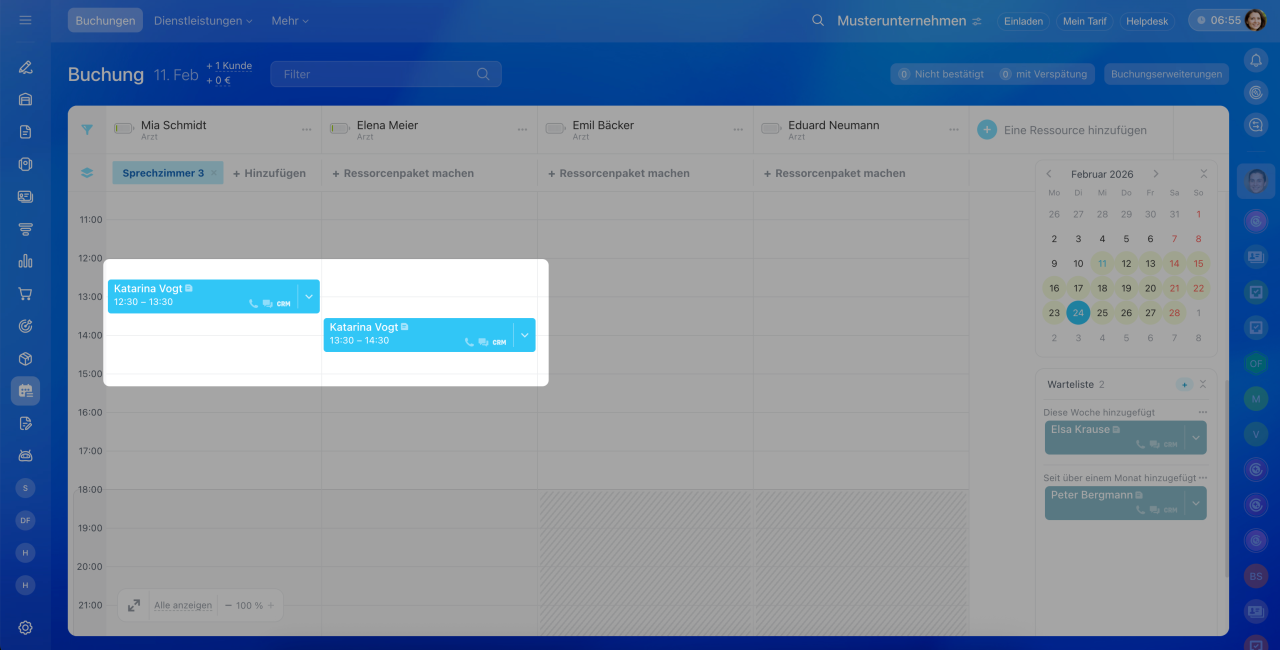Click the 3D box icon in left sidebar
The height and width of the screenshot is (650, 1280).
25,358
